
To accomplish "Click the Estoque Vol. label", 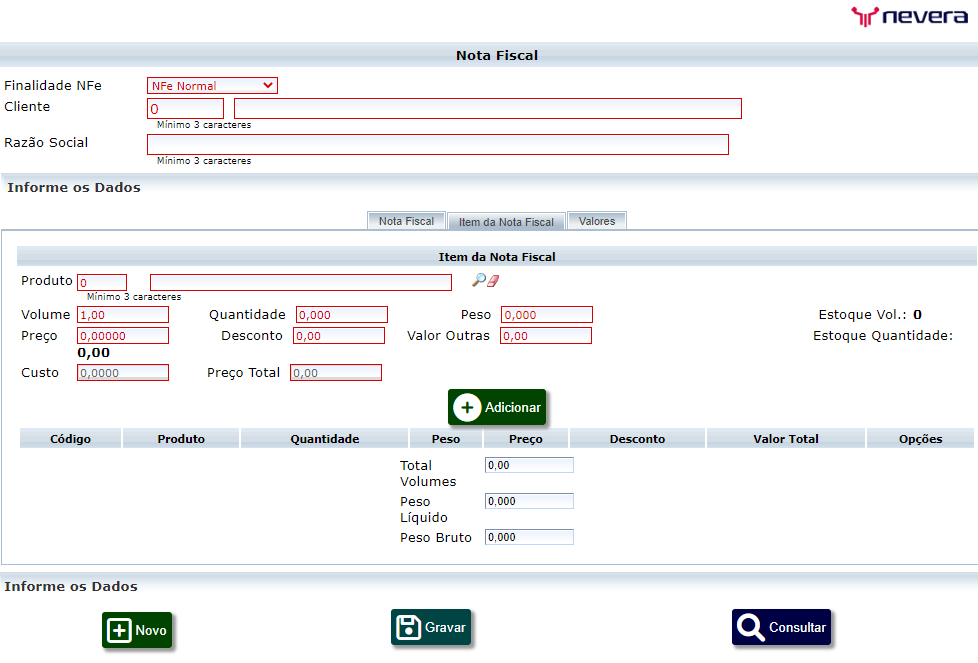I will 863,314.
